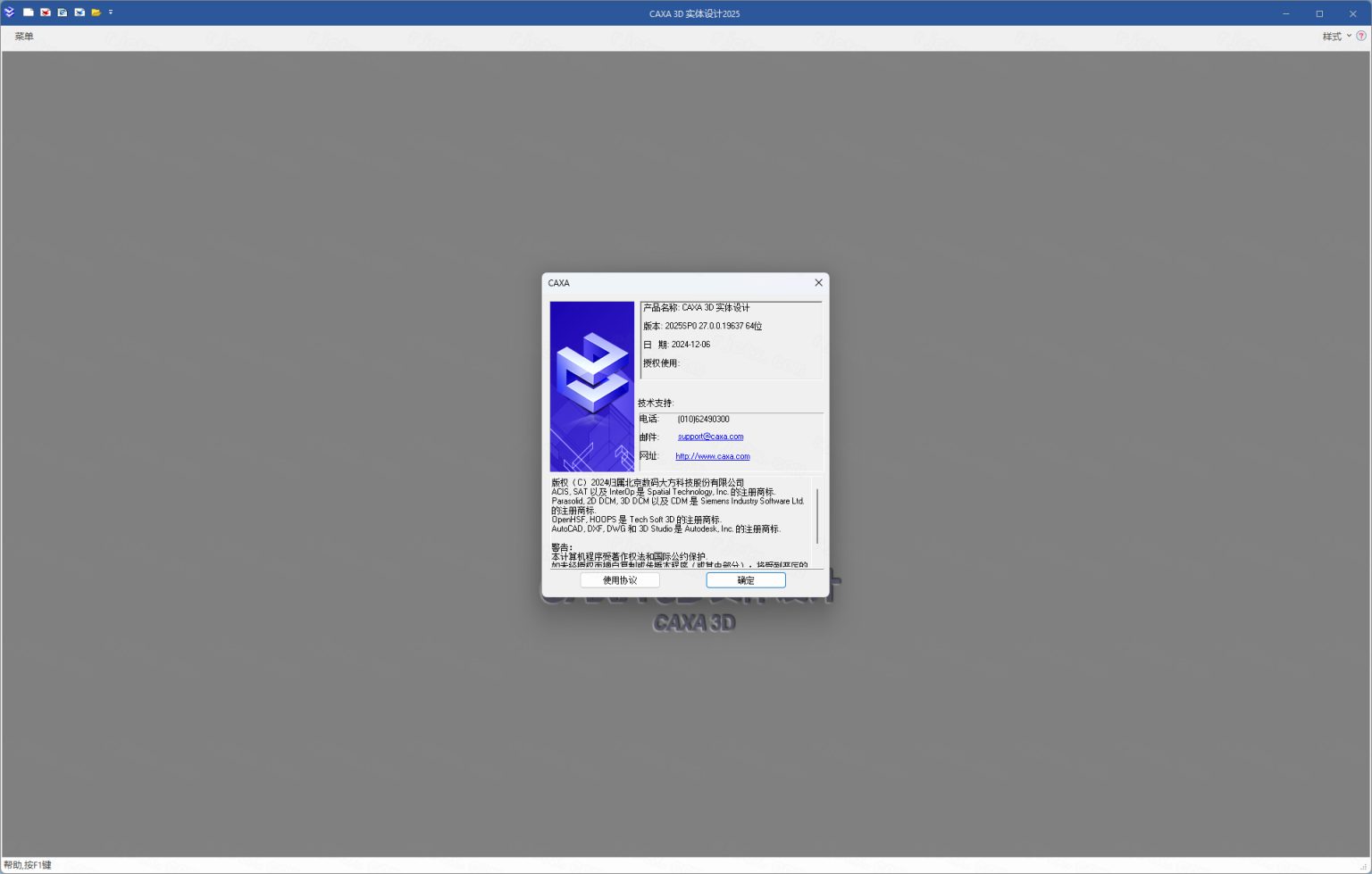This screenshot has height=874, width=1372.
Task: Click the 使用协议 button
Action: point(620,580)
